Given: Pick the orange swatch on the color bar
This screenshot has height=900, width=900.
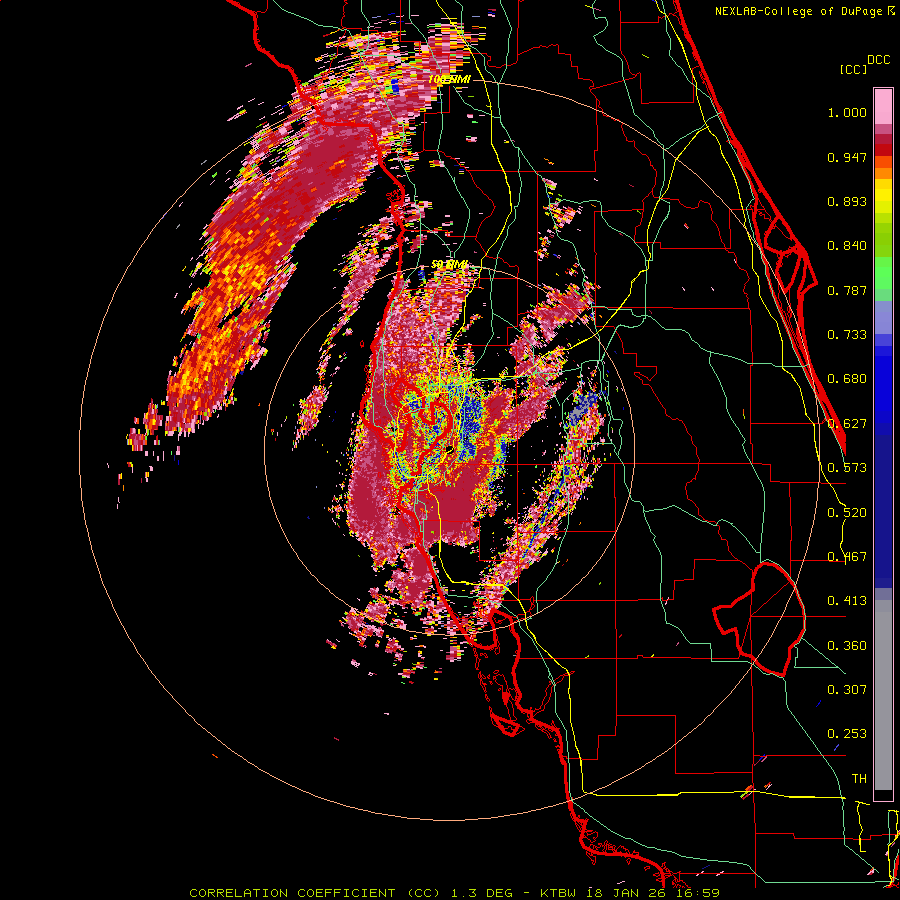Looking at the screenshot, I should (883, 173).
